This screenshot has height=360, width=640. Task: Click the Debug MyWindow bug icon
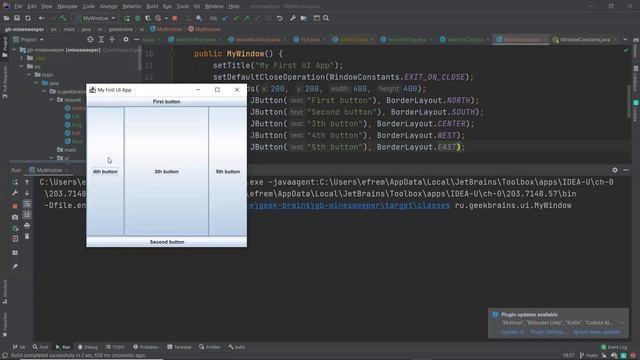click(x=138, y=18)
